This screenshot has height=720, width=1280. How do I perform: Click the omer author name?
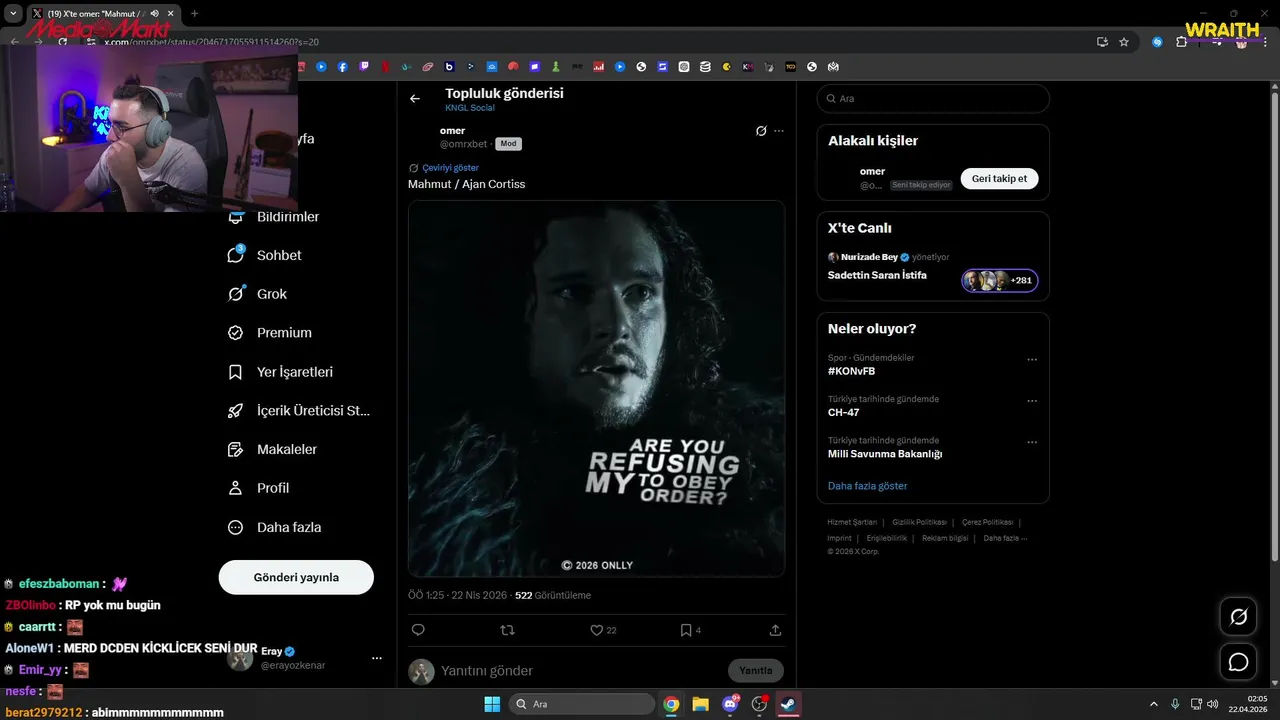point(452,131)
